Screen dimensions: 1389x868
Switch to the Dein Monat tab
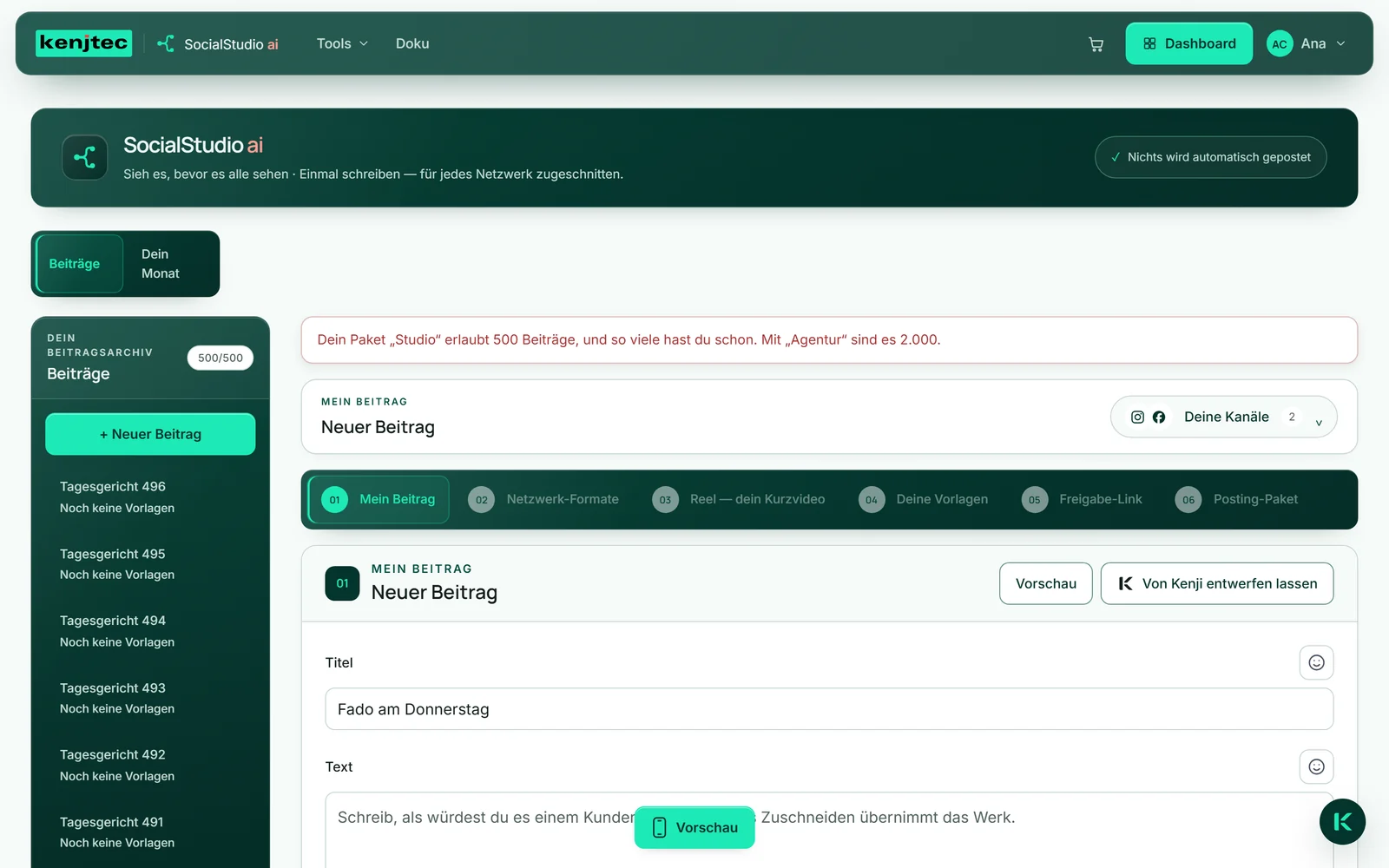point(170,264)
